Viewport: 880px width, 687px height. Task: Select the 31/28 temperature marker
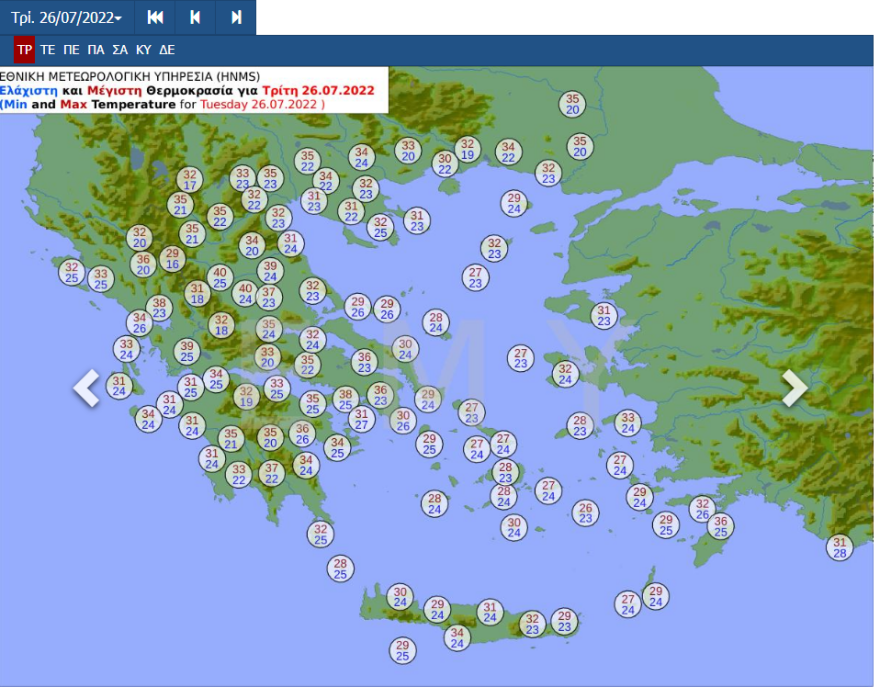[840, 547]
